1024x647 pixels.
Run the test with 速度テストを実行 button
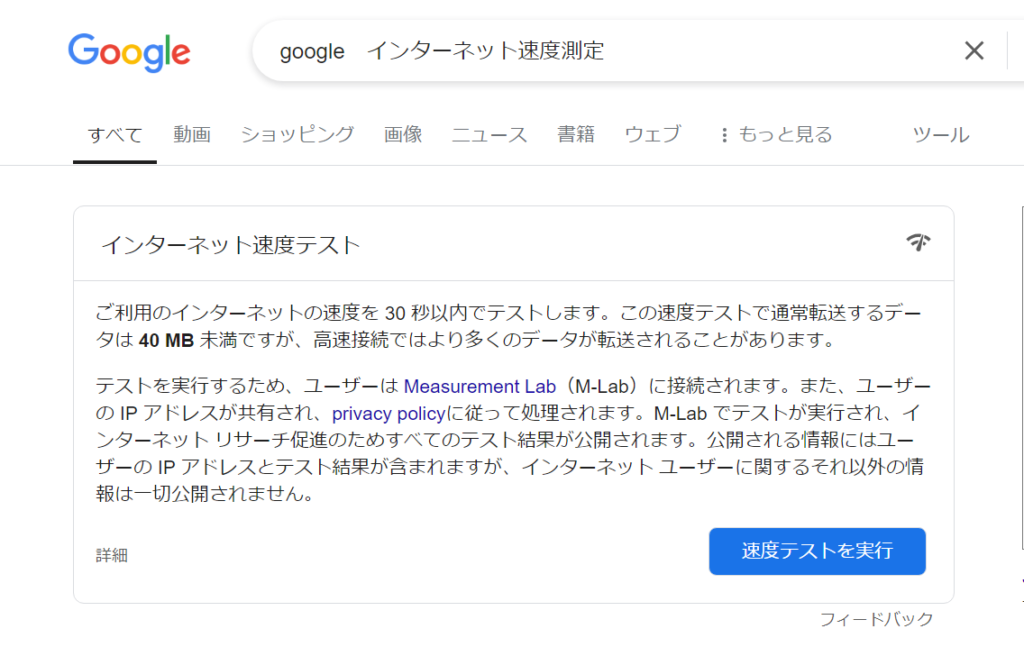coord(817,551)
